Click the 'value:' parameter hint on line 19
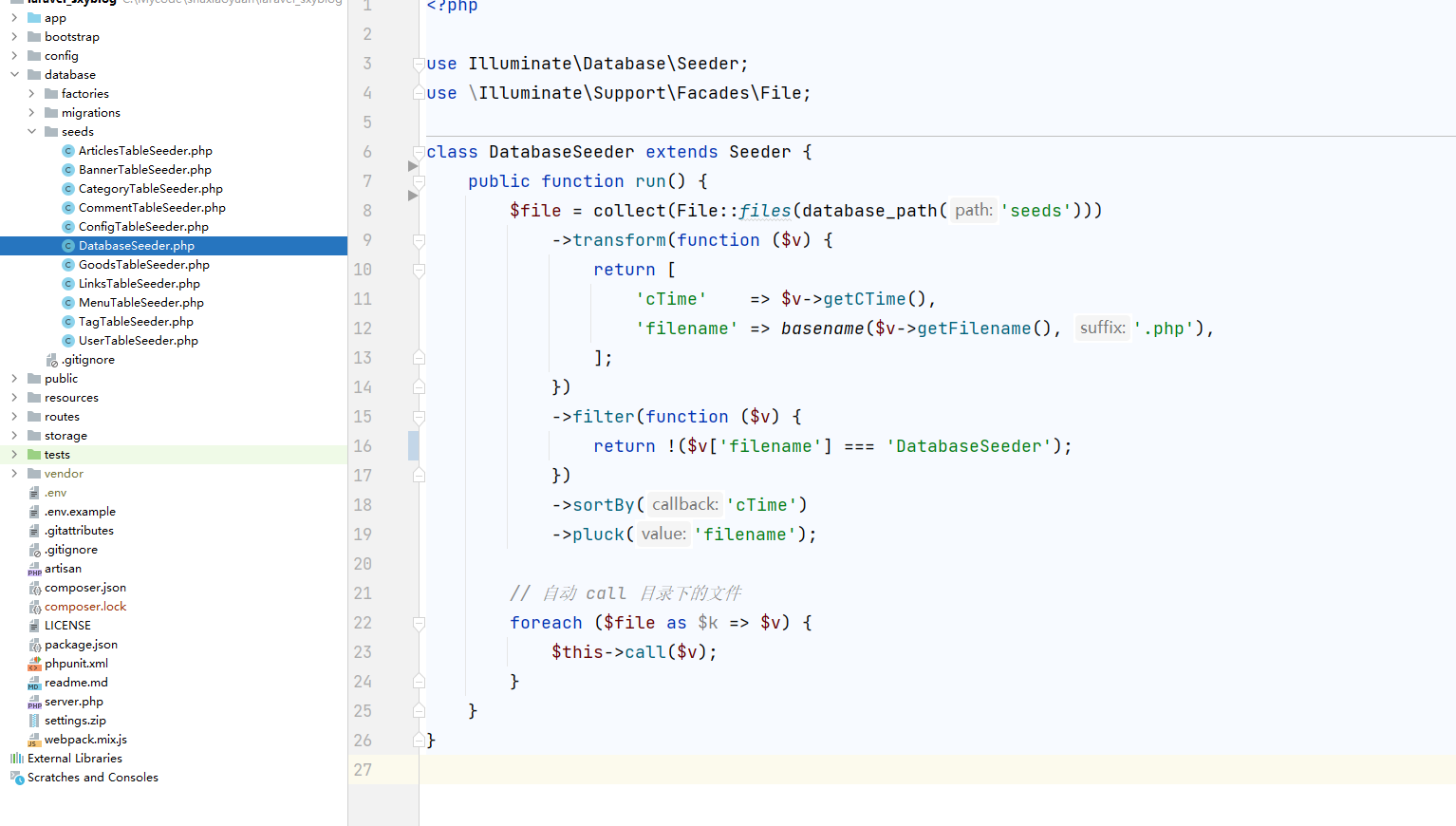This screenshot has width=1456, height=826. [663, 534]
